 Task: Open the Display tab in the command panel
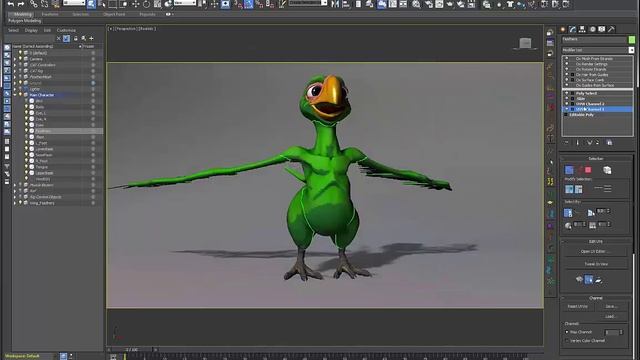click(602, 29)
